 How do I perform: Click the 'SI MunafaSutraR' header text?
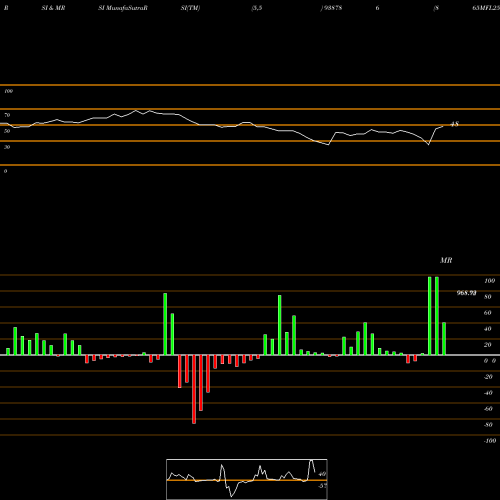click(x=123, y=8)
